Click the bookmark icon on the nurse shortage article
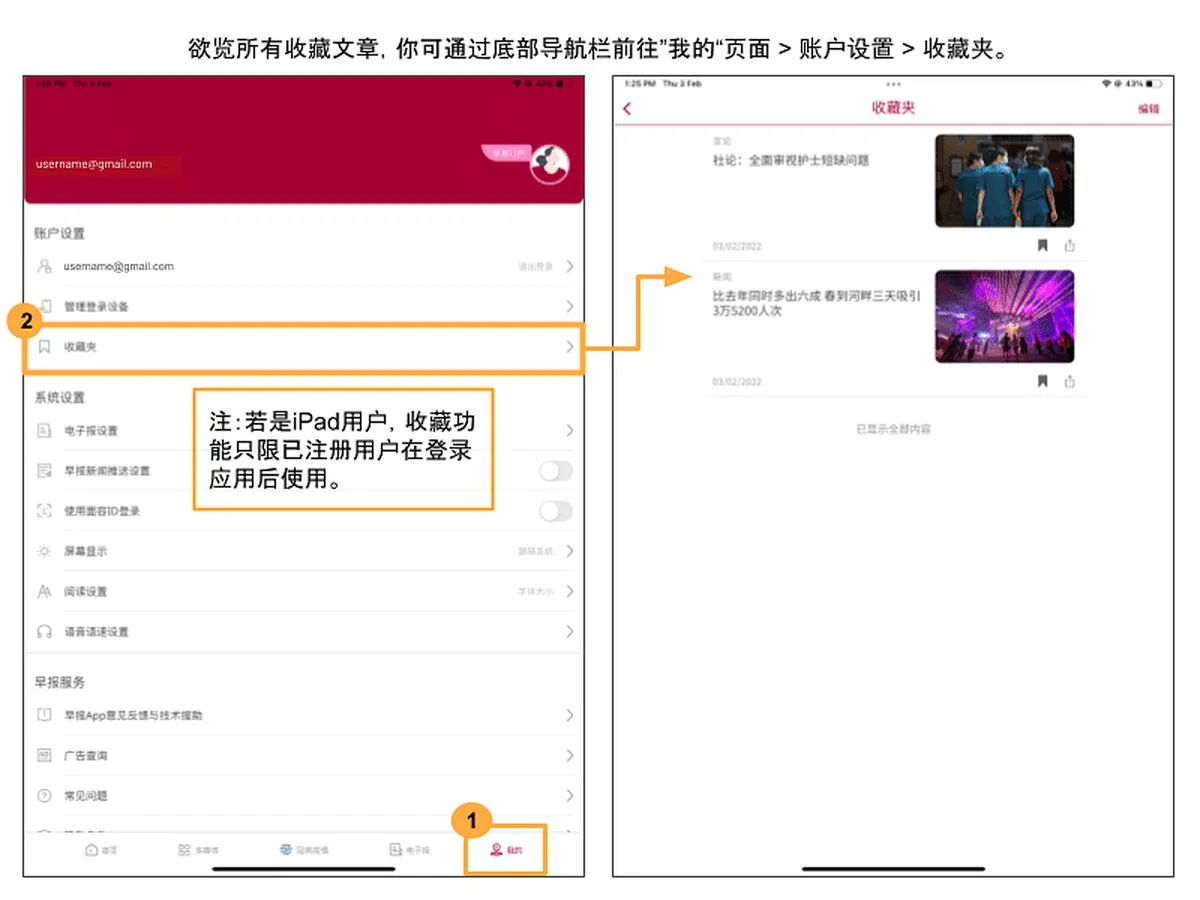 (x=1042, y=246)
